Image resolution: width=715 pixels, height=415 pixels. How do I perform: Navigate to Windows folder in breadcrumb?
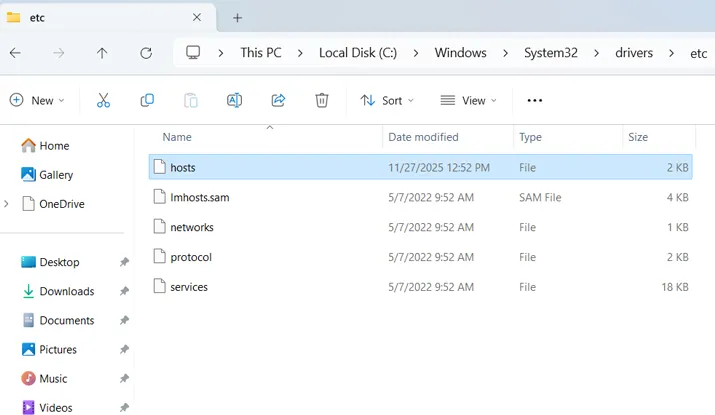click(x=461, y=53)
